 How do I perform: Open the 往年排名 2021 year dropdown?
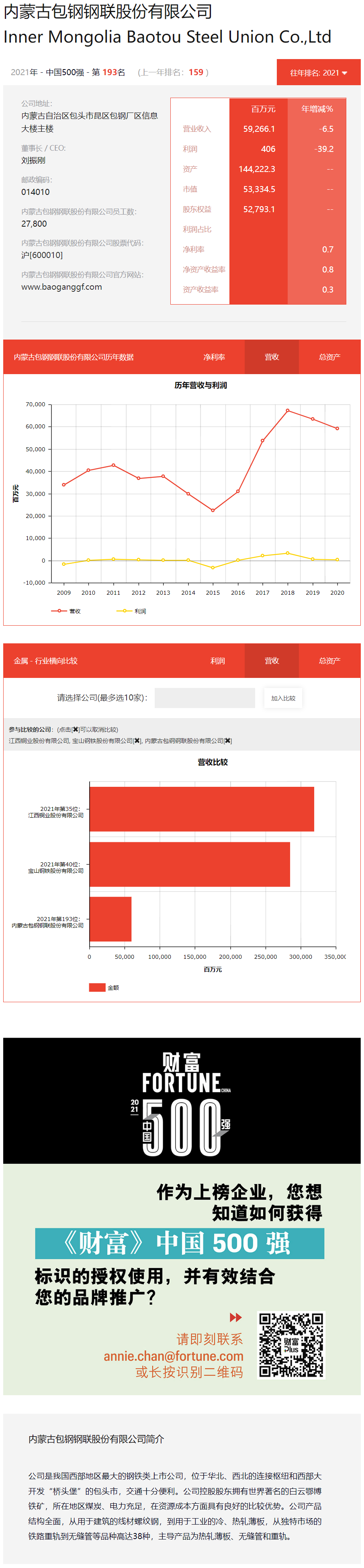[318, 73]
